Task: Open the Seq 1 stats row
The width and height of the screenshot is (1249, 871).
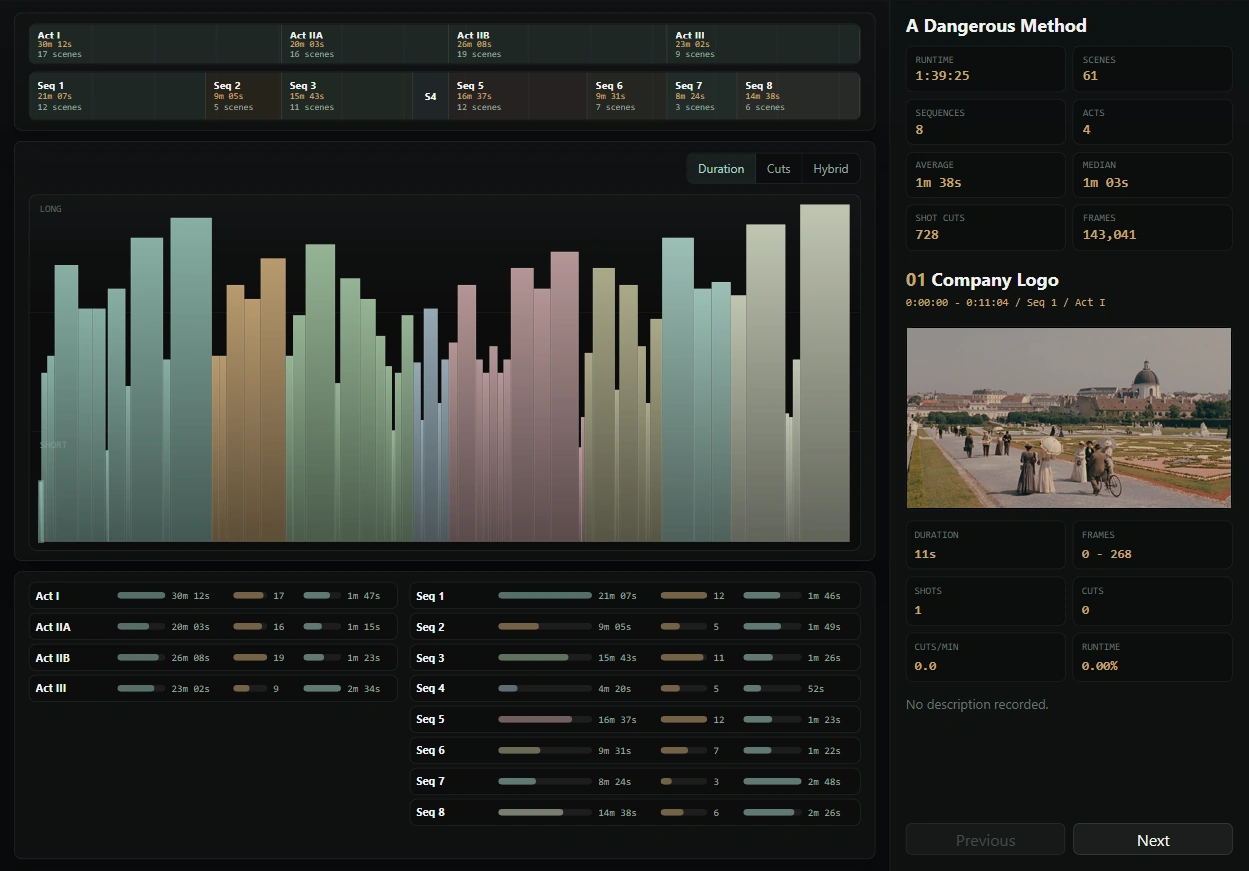Action: [x=635, y=596]
